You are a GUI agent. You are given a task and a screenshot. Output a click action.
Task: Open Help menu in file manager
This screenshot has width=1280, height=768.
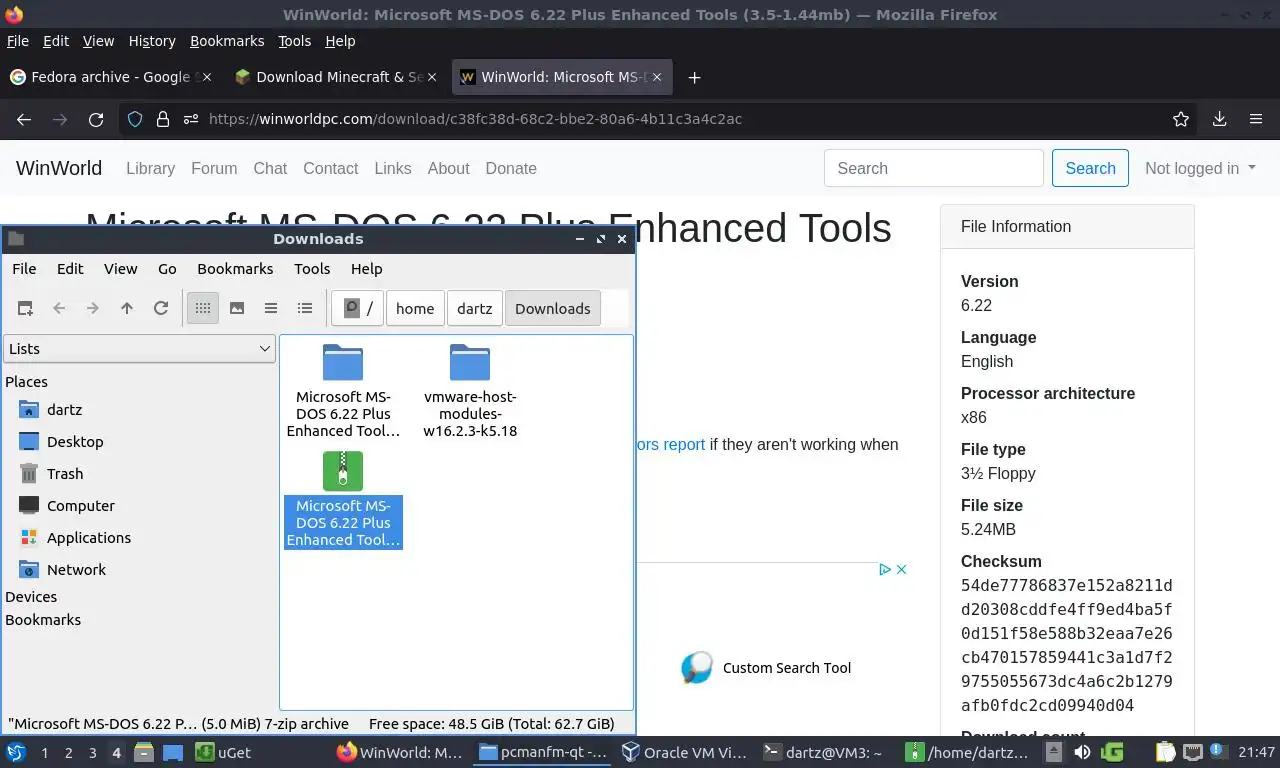coord(367,269)
